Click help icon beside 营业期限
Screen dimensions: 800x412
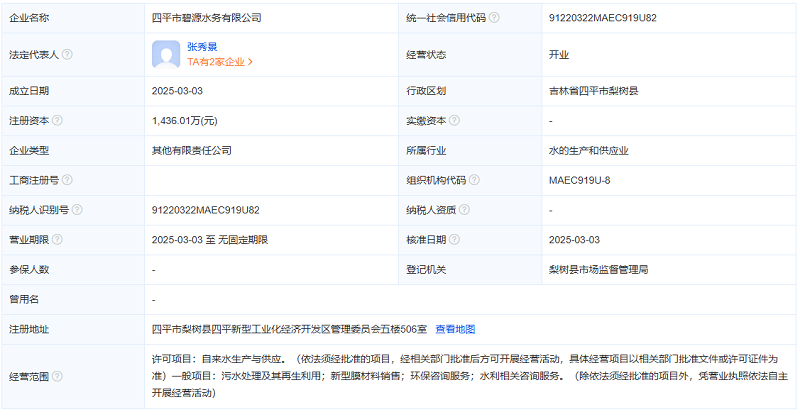pos(57,240)
